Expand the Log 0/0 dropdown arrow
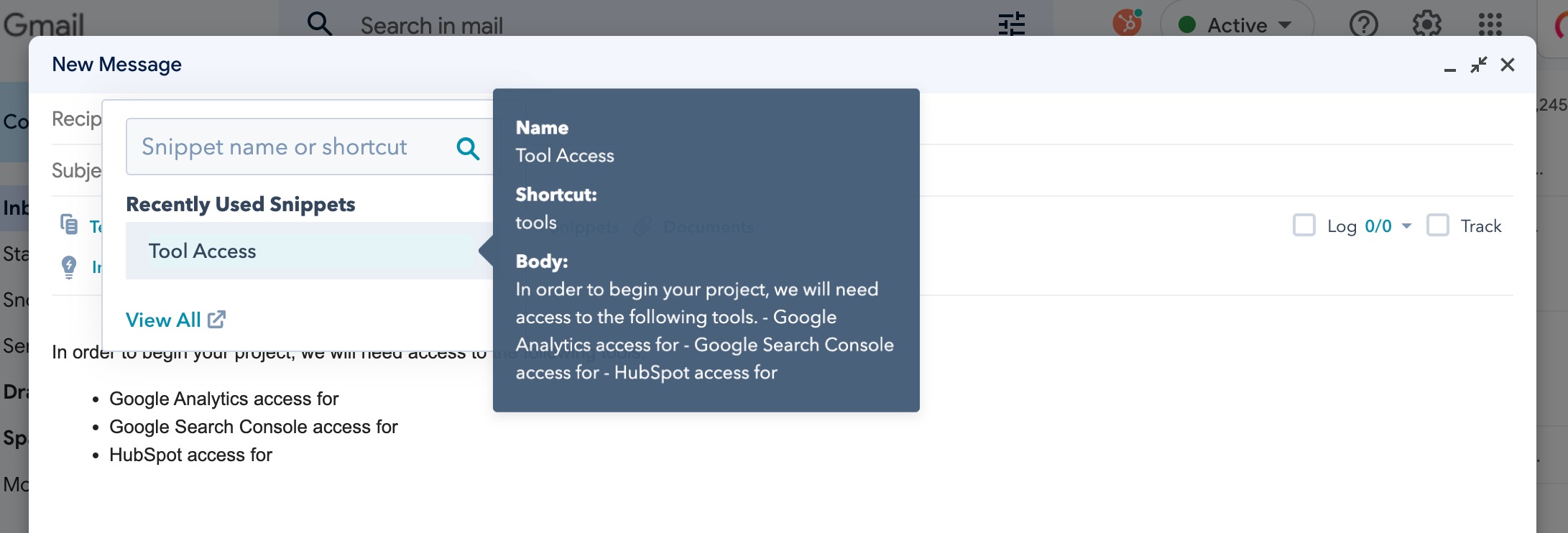 1406,226
